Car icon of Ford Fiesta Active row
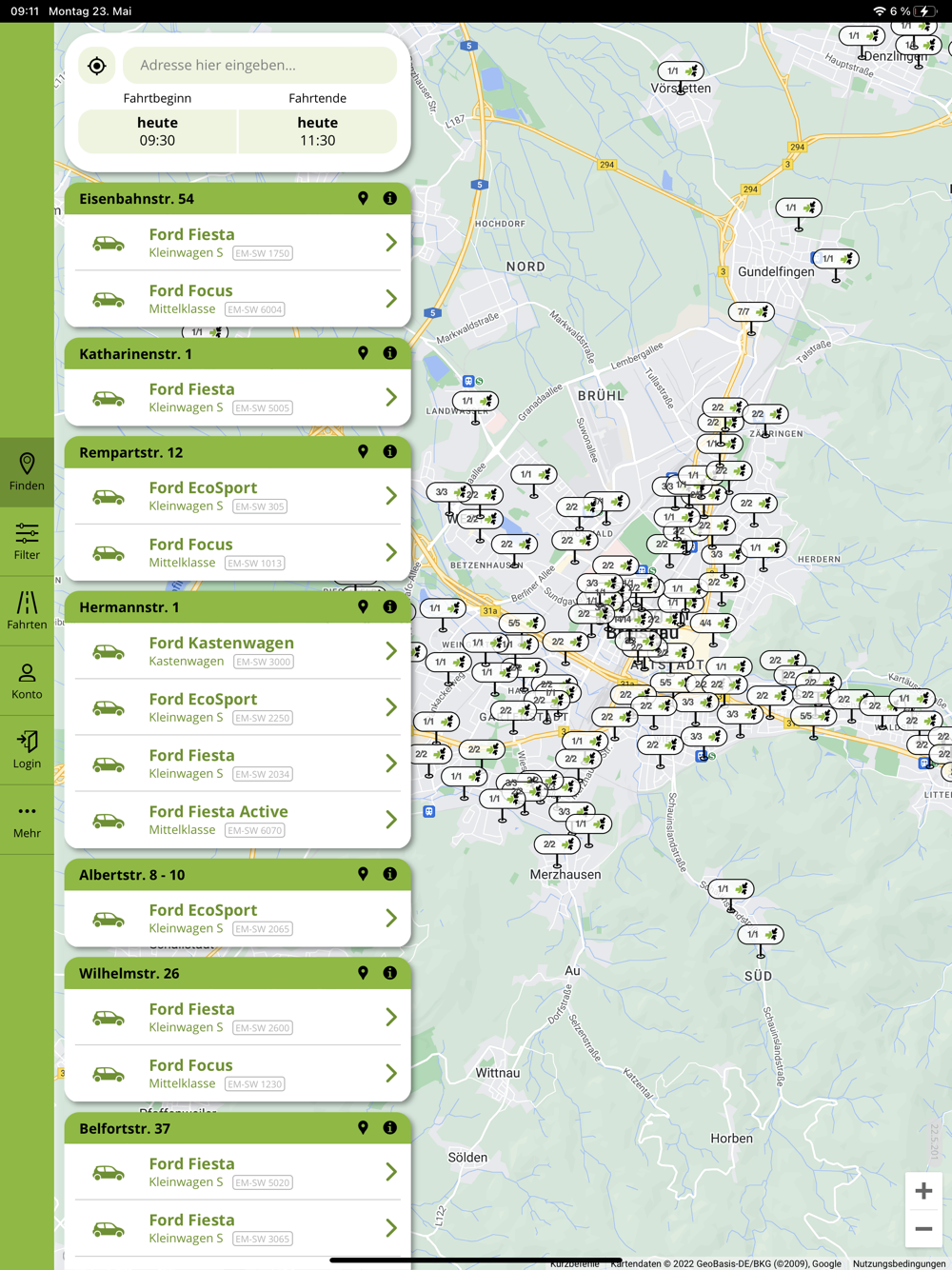952x1270 pixels. (x=109, y=821)
